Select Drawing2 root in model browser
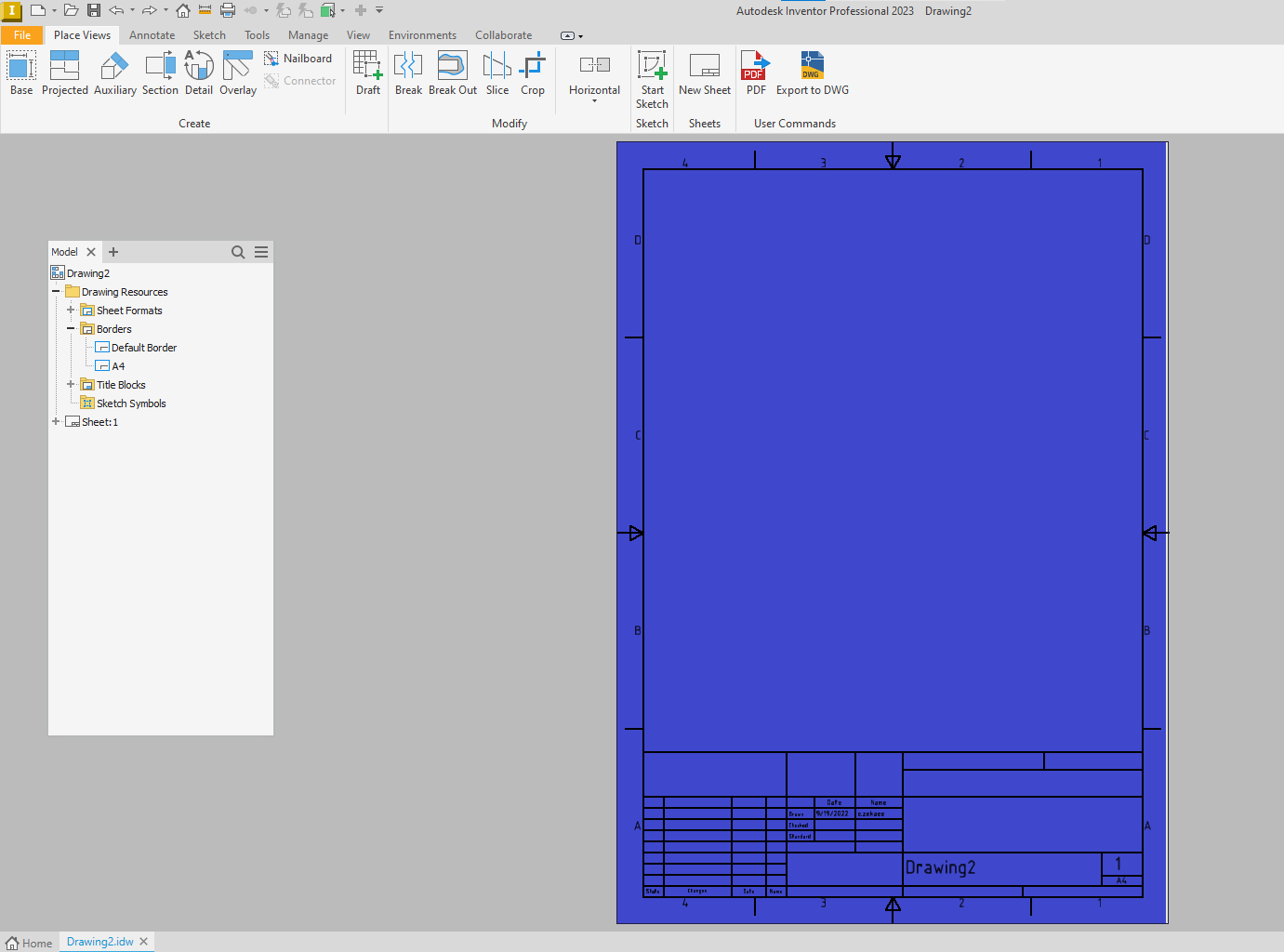 pos(80,273)
